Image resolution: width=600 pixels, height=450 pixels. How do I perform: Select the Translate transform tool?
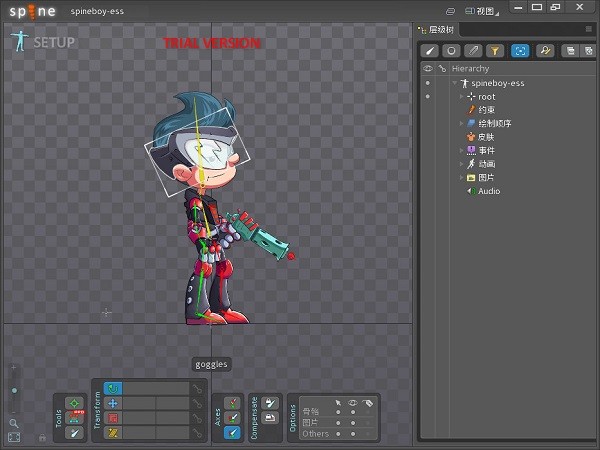click(x=113, y=403)
